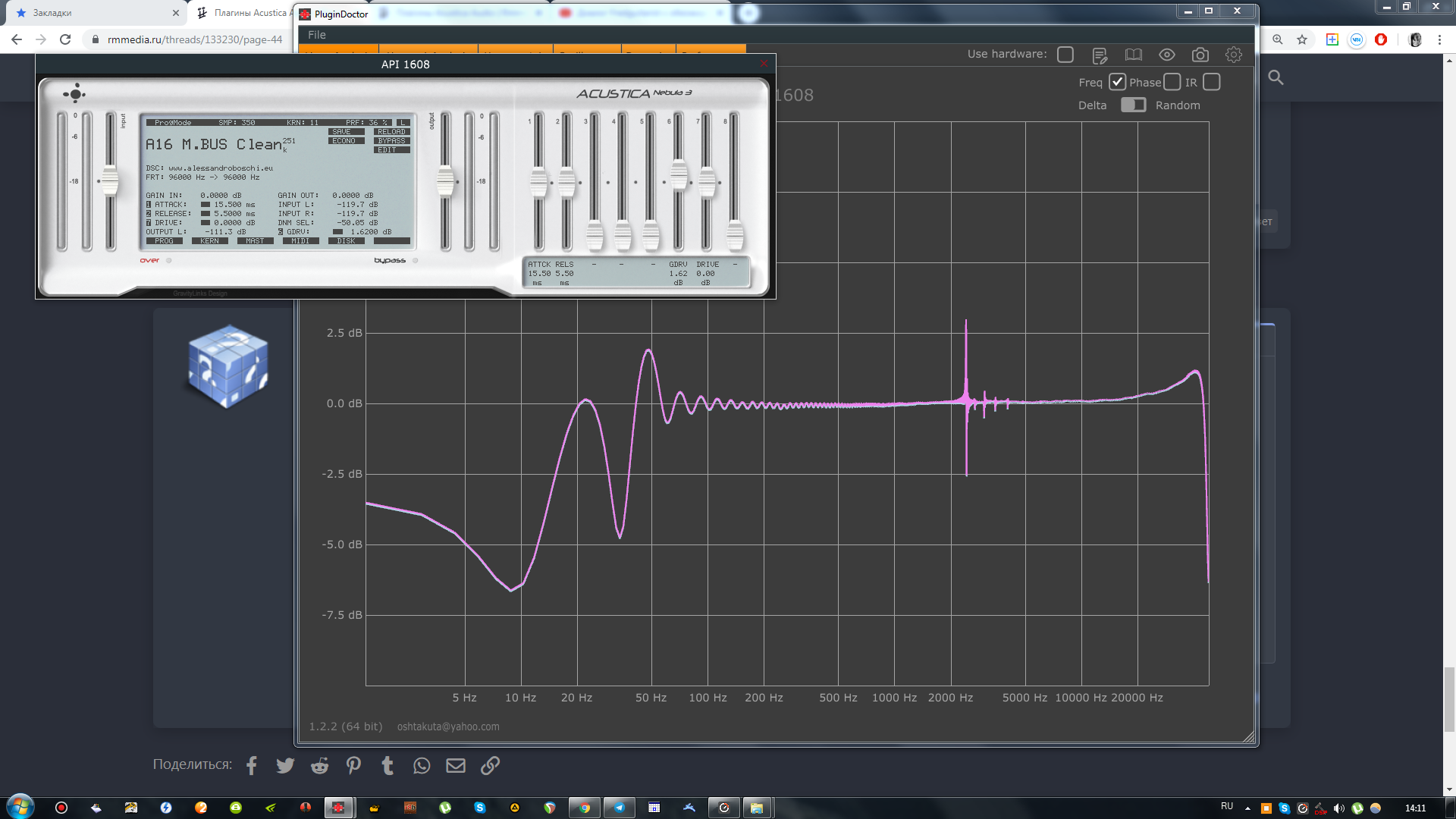Share on Facebook icon
Screen dimensions: 1456x819
252,766
